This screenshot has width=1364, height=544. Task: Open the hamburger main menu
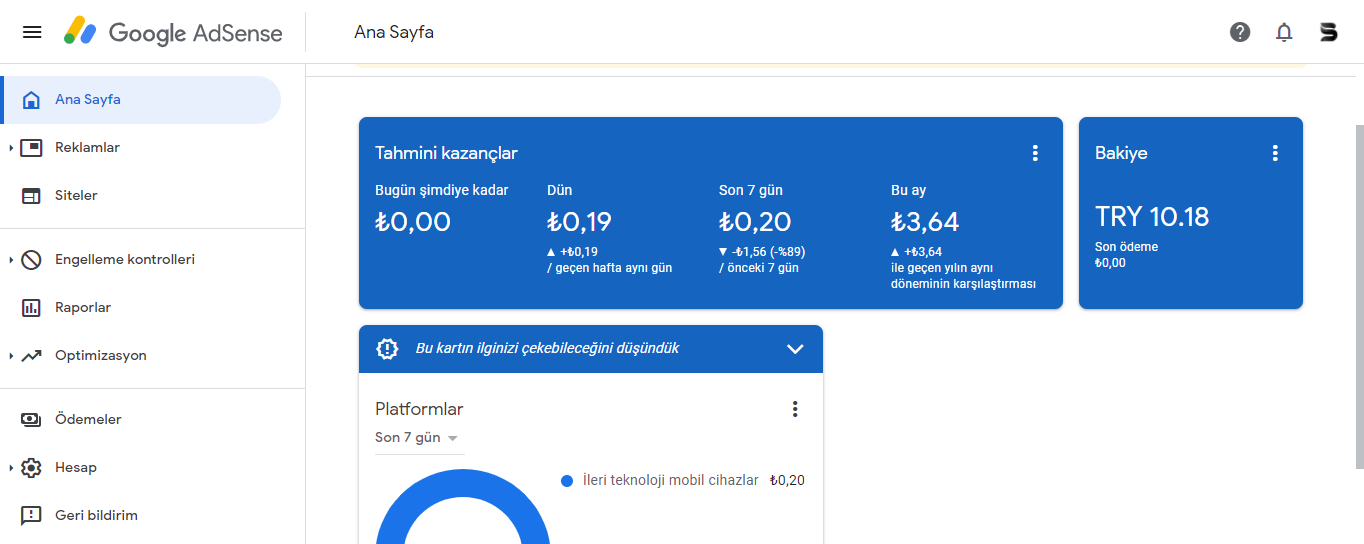click(32, 32)
